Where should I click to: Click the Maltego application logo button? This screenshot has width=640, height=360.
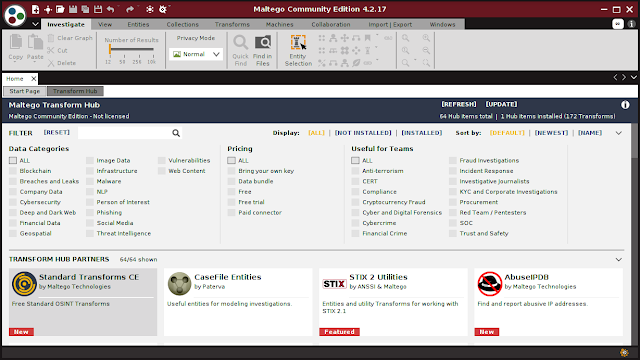click(x=15, y=15)
